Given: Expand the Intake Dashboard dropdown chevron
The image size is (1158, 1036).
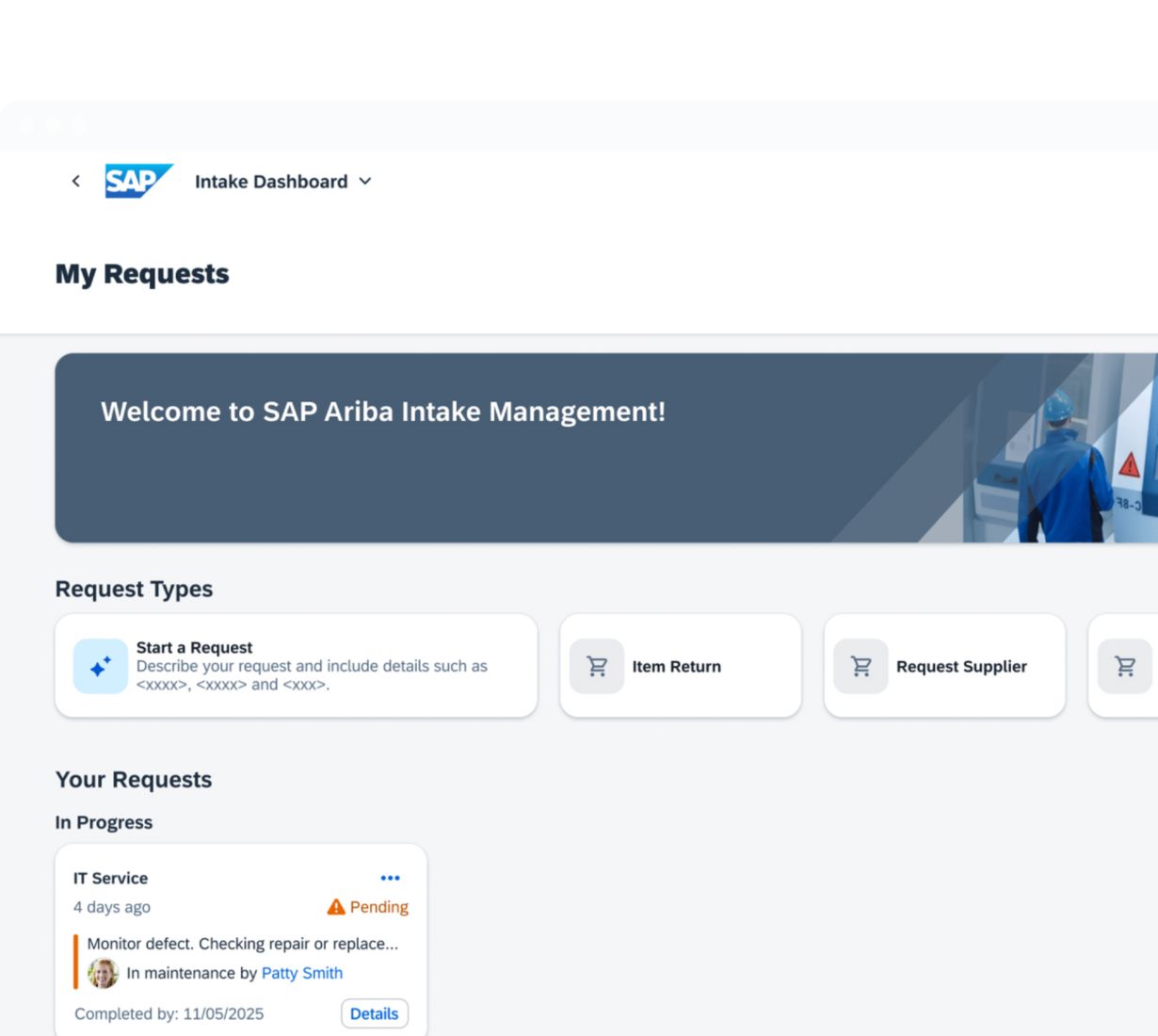Looking at the screenshot, I should (x=365, y=181).
